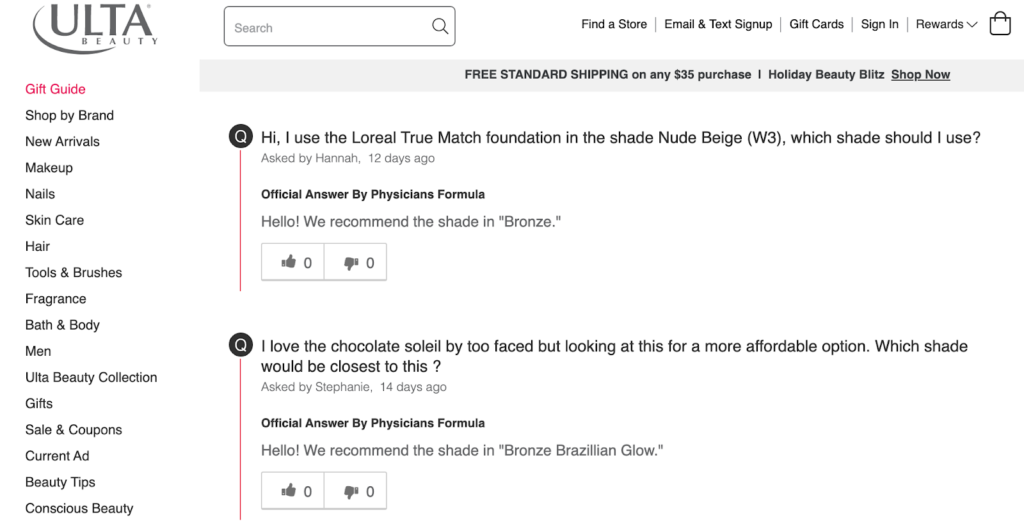This screenshot has height=524, width=1024.
Task: Expand the Rewards dropdown
Action: pos(946,24)
